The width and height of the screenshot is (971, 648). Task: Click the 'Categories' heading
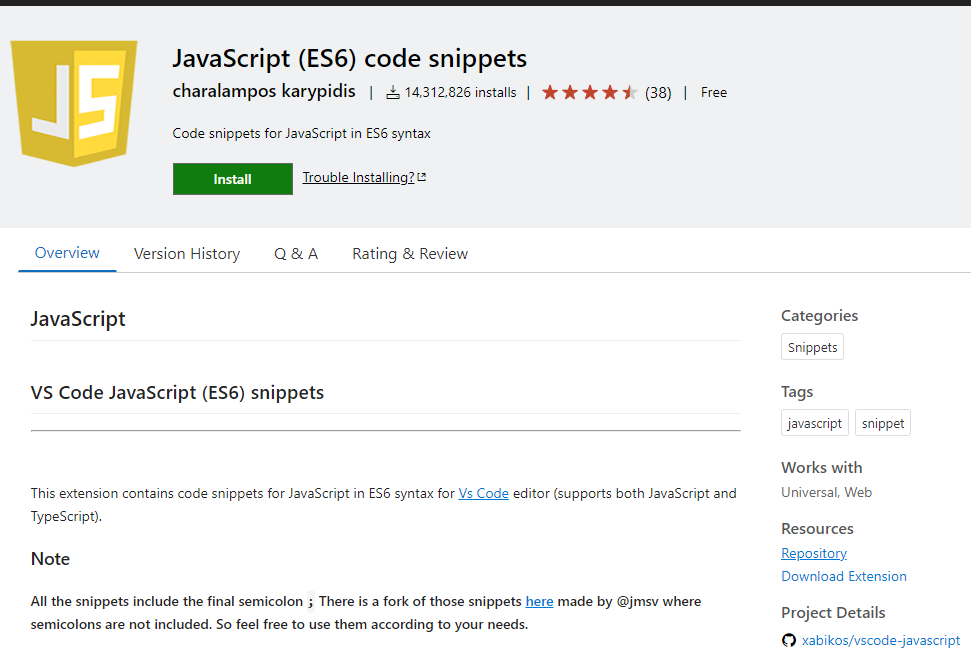click(x=819, y=316)
